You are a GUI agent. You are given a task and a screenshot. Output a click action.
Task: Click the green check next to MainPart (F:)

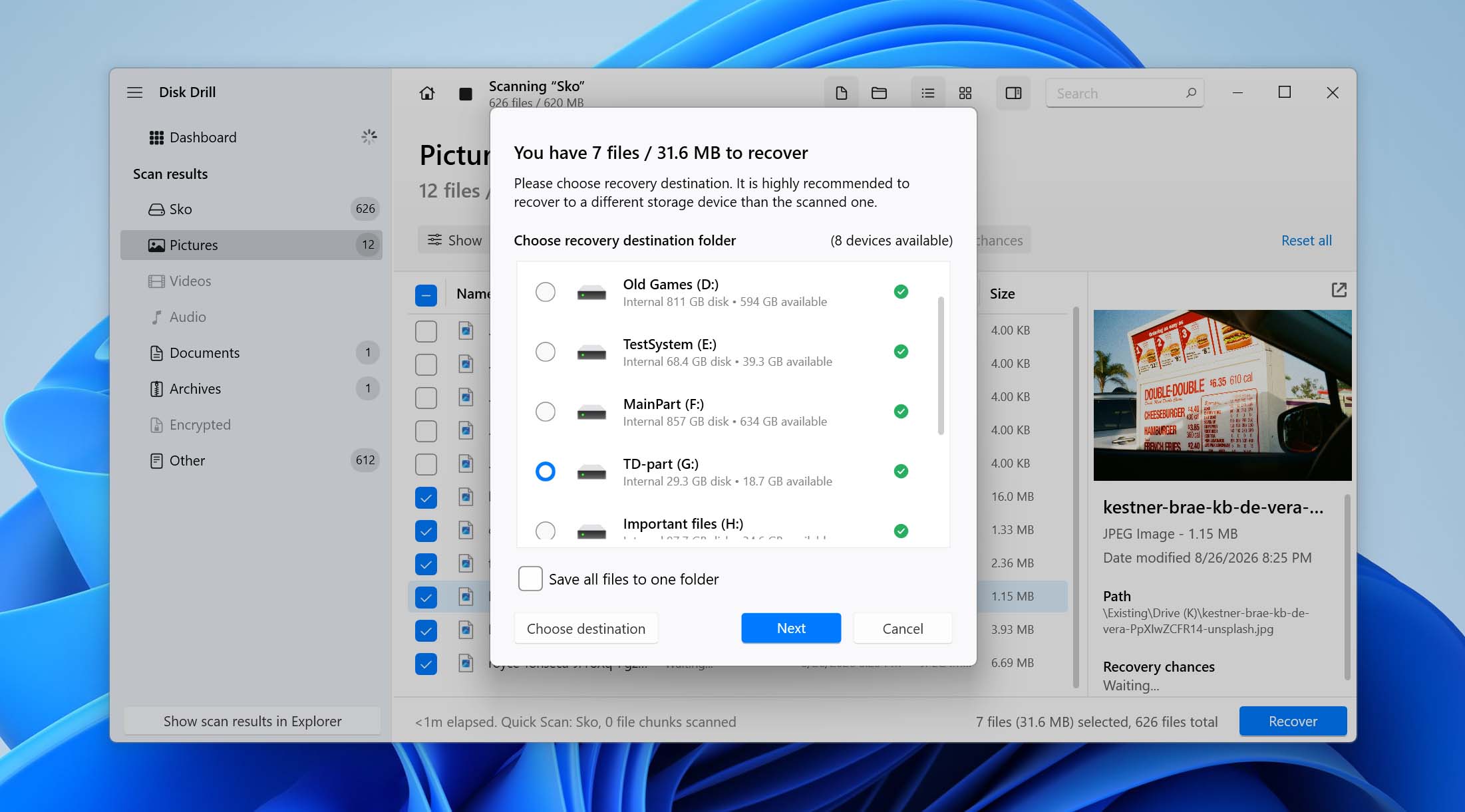point(901,412)
